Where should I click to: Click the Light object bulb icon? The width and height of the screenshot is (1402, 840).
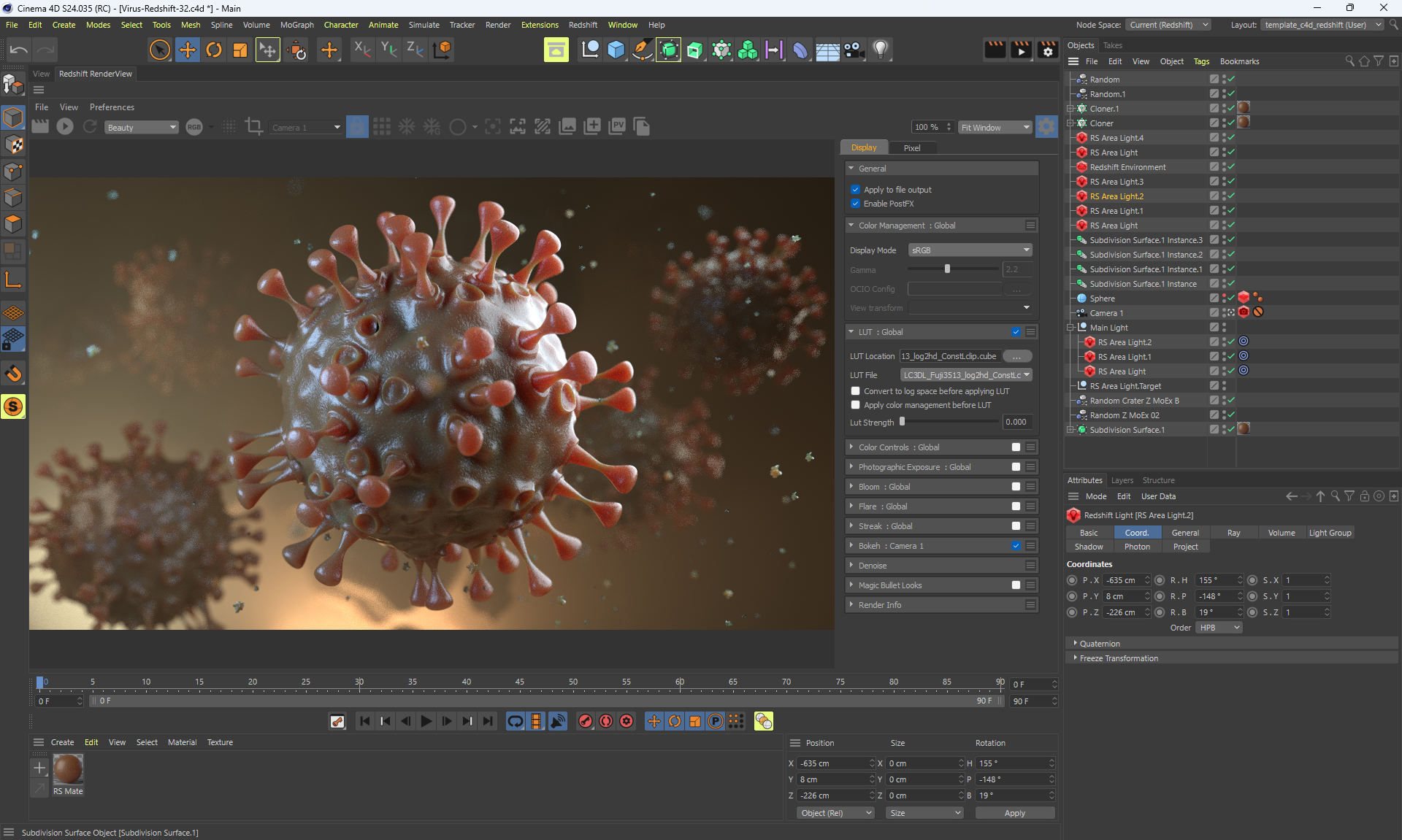881,50
